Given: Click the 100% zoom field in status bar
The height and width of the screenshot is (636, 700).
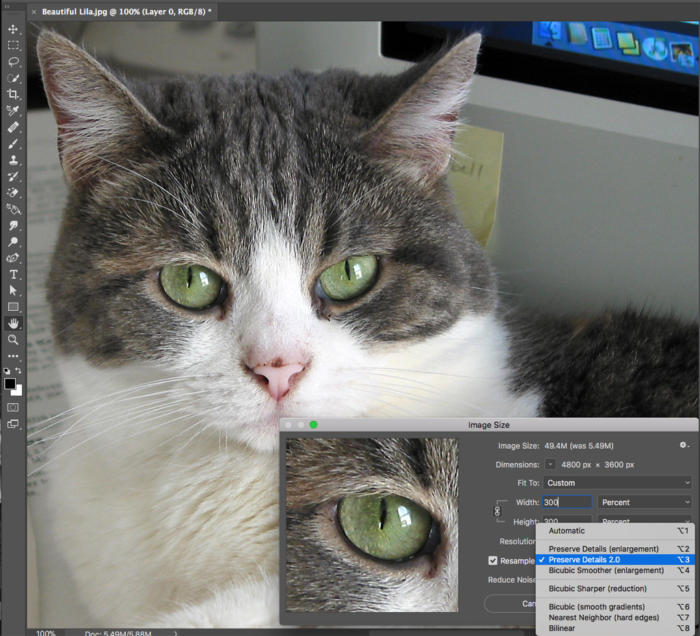Looking at the screenshot, I should click(46, 632).
